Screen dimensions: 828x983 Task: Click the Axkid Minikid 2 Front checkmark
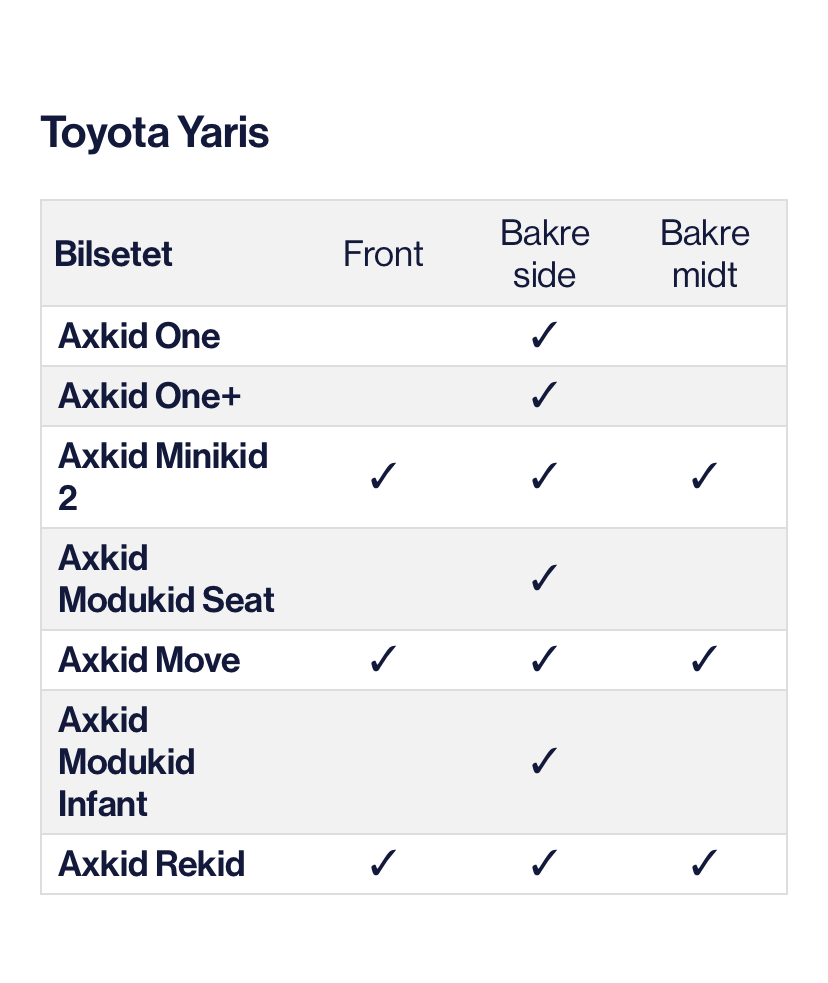383,476
